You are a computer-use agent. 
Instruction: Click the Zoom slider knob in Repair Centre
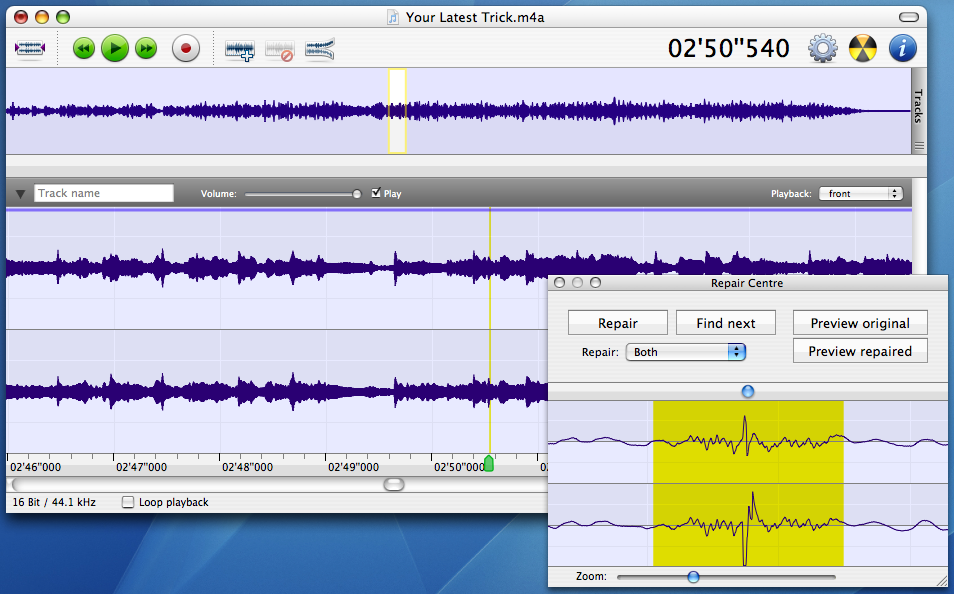click(x=693, y=576)
